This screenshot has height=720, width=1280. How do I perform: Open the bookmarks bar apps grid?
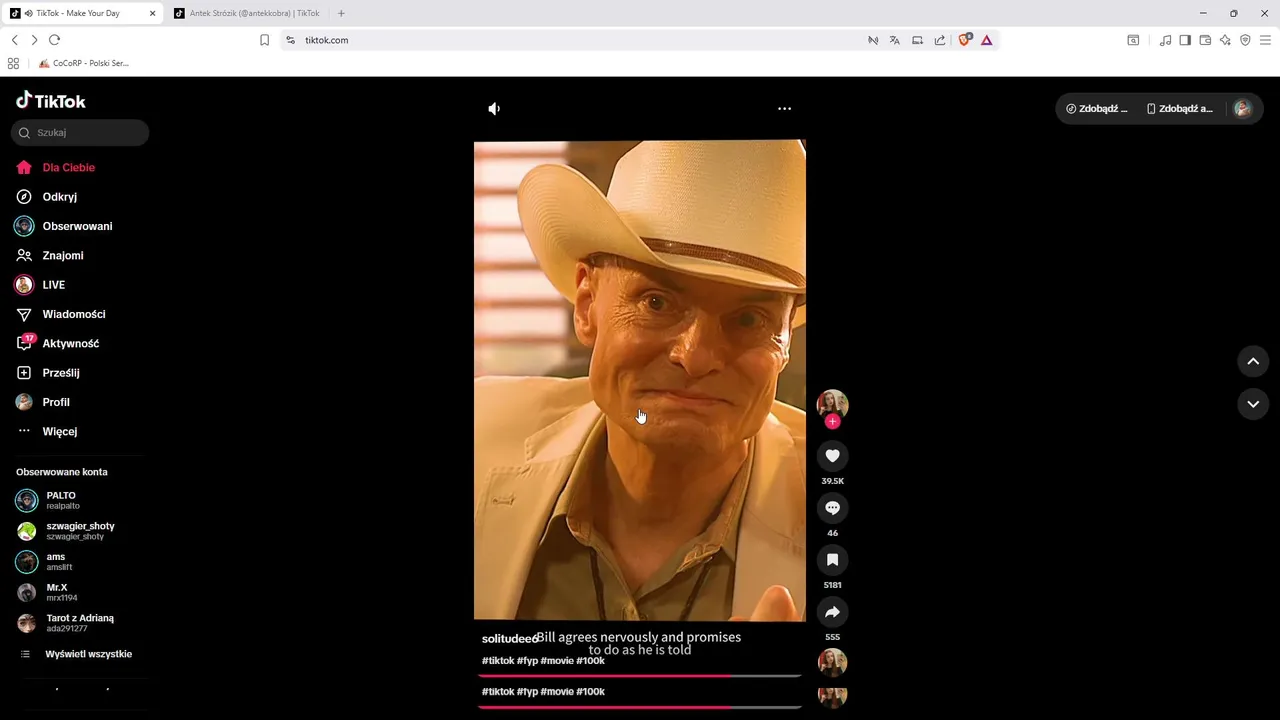13,63
